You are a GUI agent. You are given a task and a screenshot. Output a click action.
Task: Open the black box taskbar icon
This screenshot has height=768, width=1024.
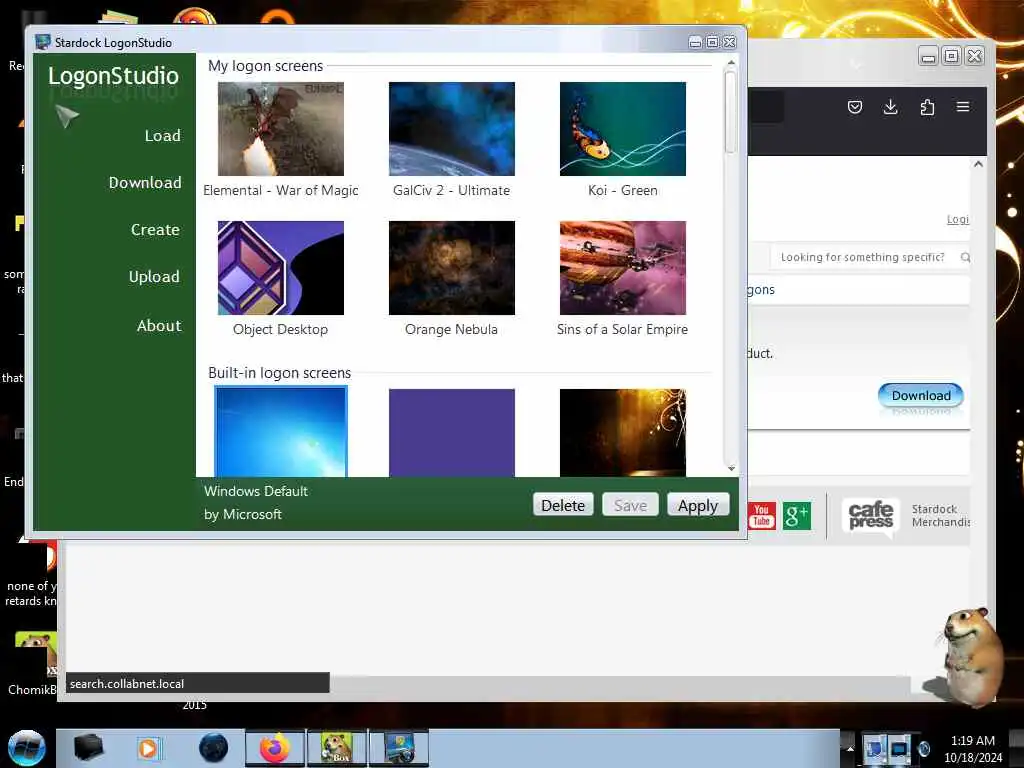88,748
